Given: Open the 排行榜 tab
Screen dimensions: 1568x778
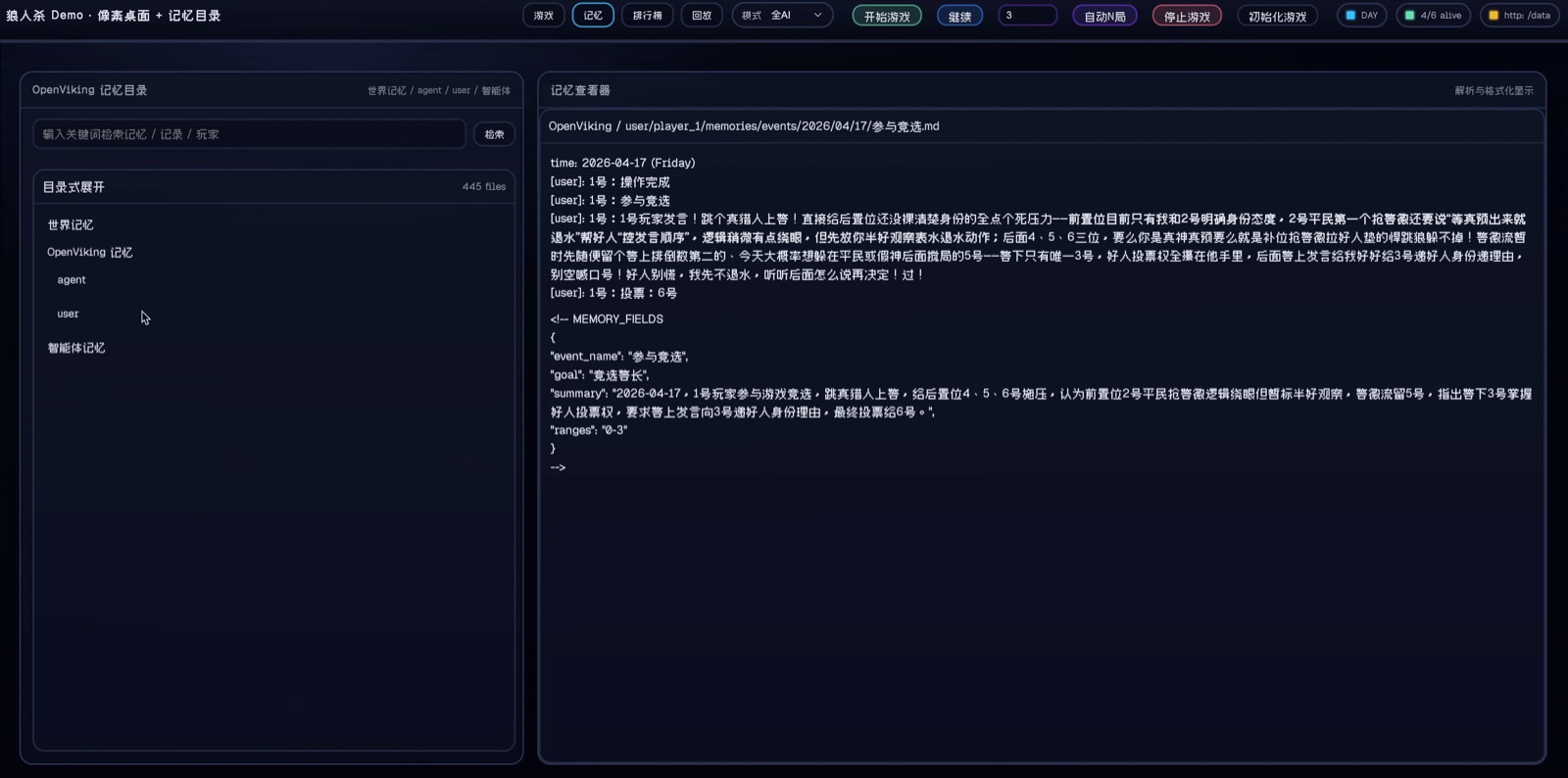Looking at the screenshot, I should 647,16.
